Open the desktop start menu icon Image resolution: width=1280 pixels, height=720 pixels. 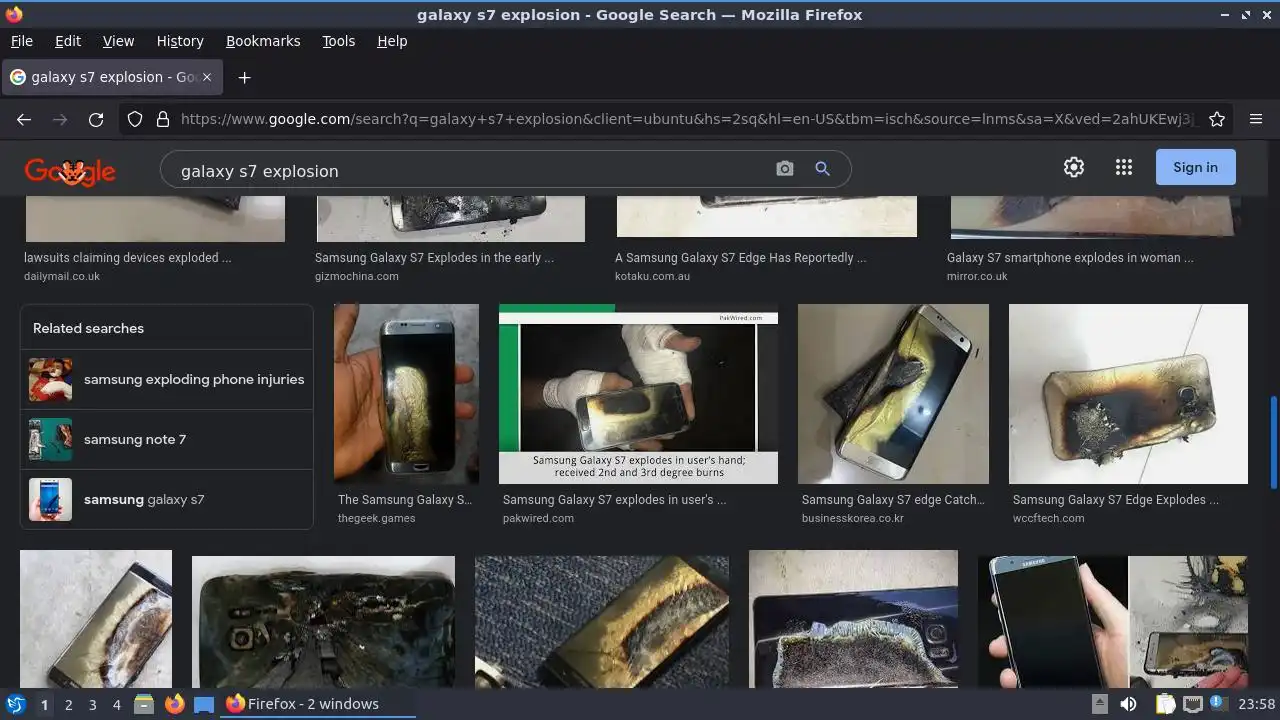click(x=16, y=704)
